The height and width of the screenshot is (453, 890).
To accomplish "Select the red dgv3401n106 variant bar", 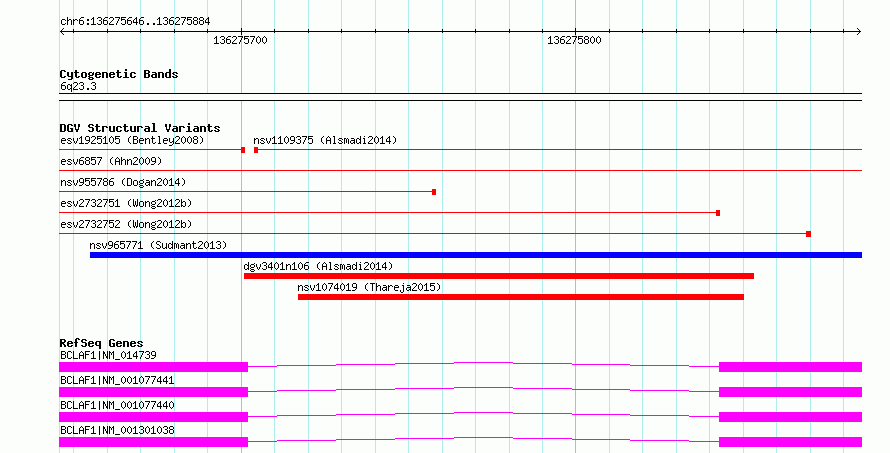I will tap(499, 276).
